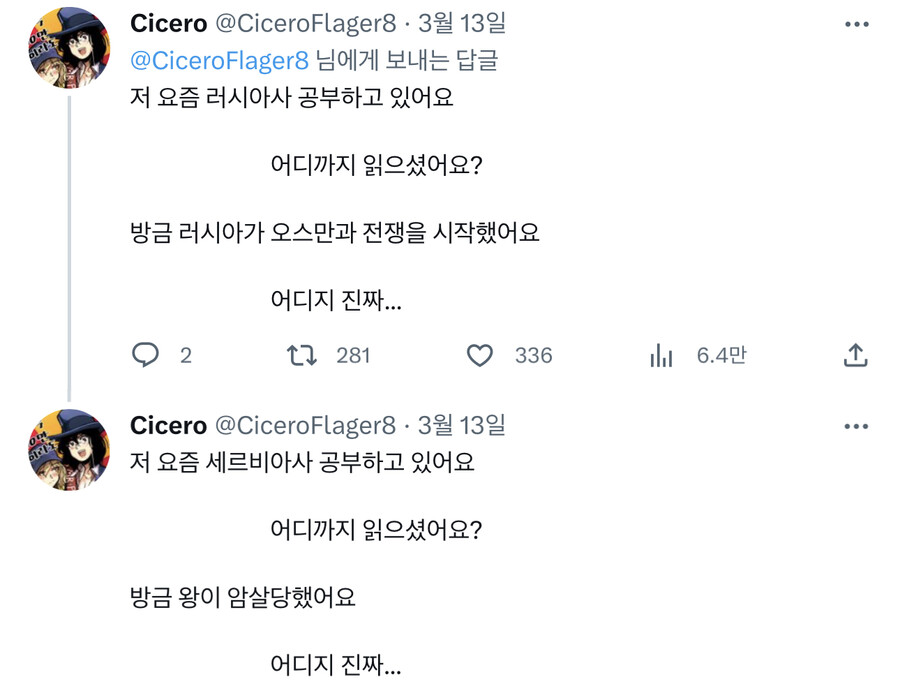Click the first tweet's profile avatar
The height and width of the screenshot is (684, 900).
[x=68, y=48]
